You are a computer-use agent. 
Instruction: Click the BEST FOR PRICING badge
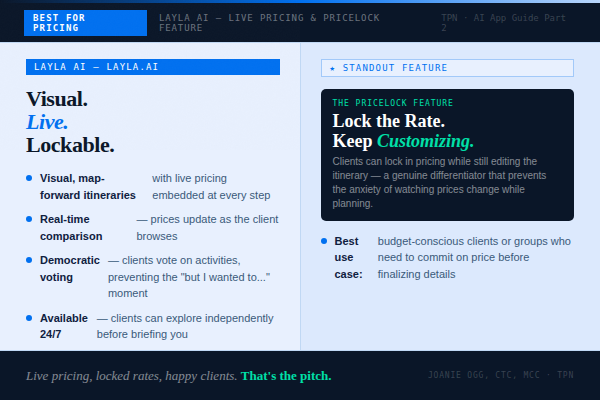pyautogui.click(x=85, y=23)
